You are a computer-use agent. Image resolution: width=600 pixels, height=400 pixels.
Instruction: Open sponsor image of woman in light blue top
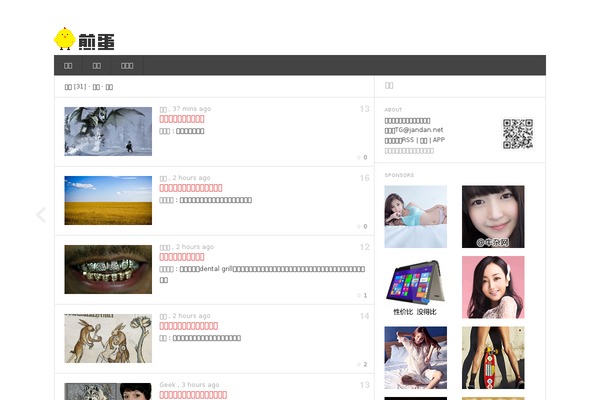[x=416, y=217]
